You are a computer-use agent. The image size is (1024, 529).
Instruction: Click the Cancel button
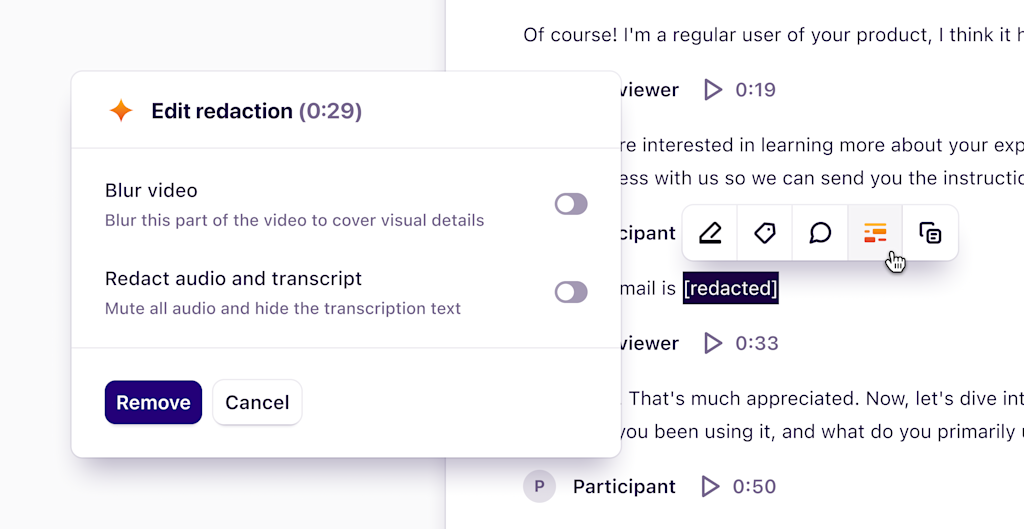pos(257,402)
